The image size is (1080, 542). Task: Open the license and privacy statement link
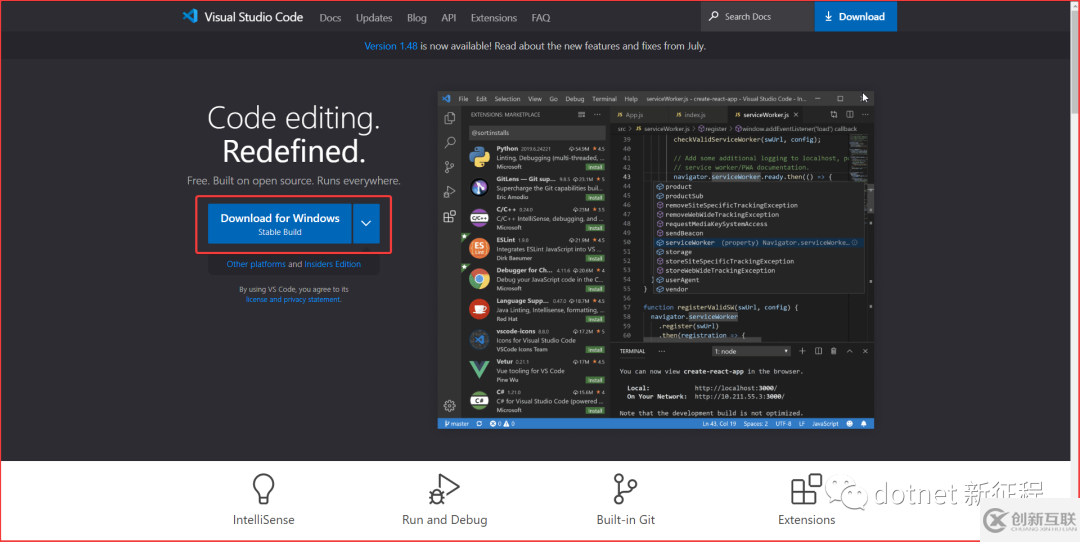[293, 300]
